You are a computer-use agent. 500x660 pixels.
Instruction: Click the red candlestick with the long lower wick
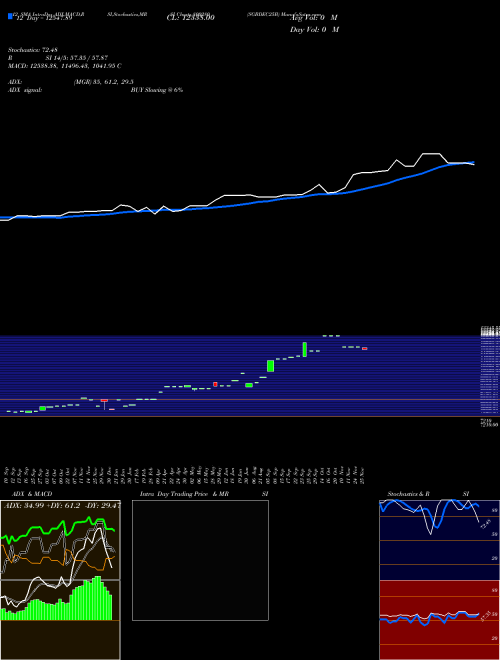[x=104, y=404]
